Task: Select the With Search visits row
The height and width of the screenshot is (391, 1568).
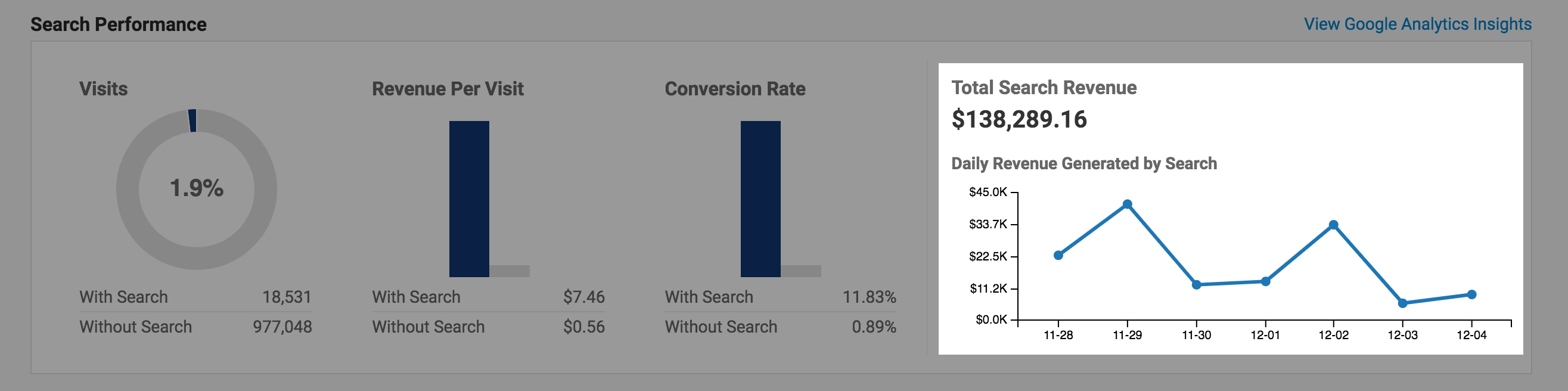Action: pos(195,297)
